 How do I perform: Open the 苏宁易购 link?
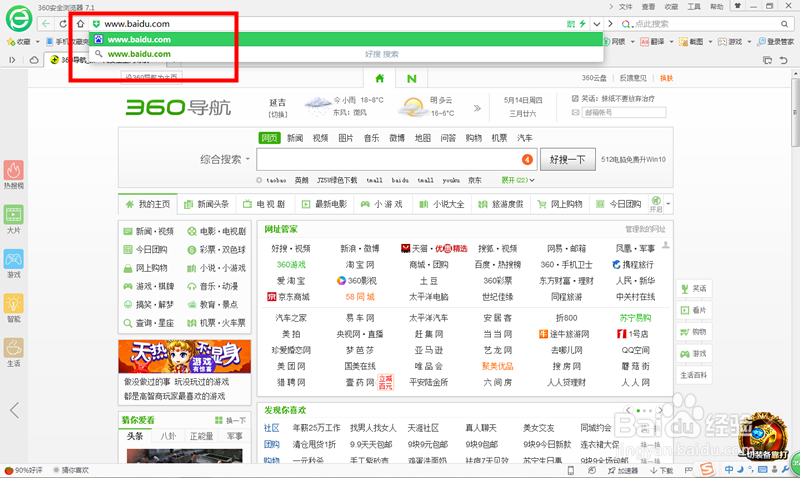[635, 318]
